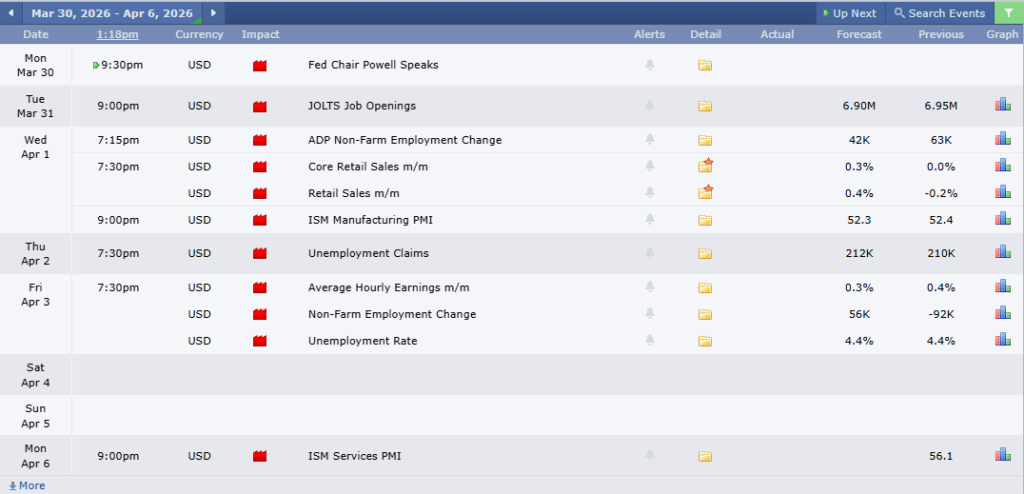Go to previous week using left arrow

pyautogui.click(x=11, y=13)
